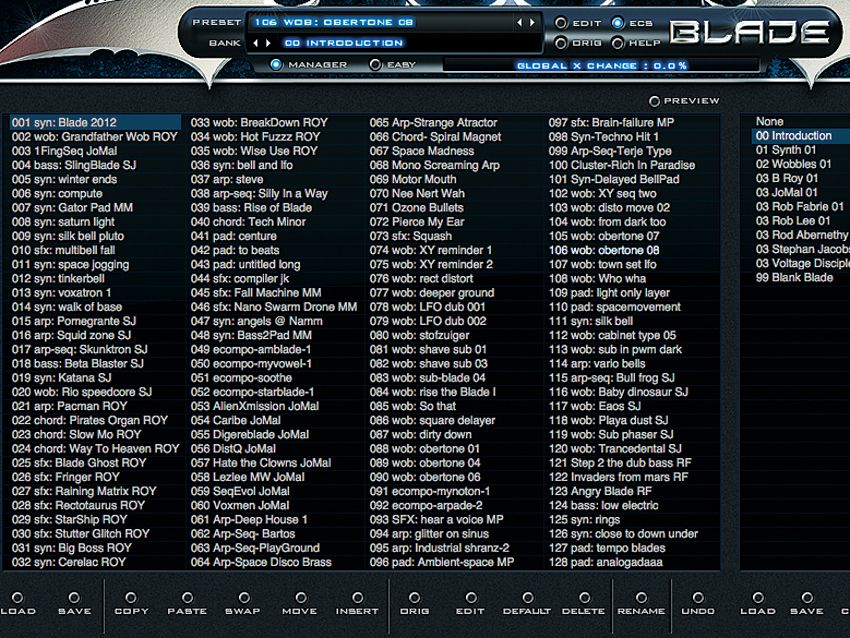850x638 pixels.
Task: Click the BLADE logo
Action: pyautogui.click(x=750, y=33)
